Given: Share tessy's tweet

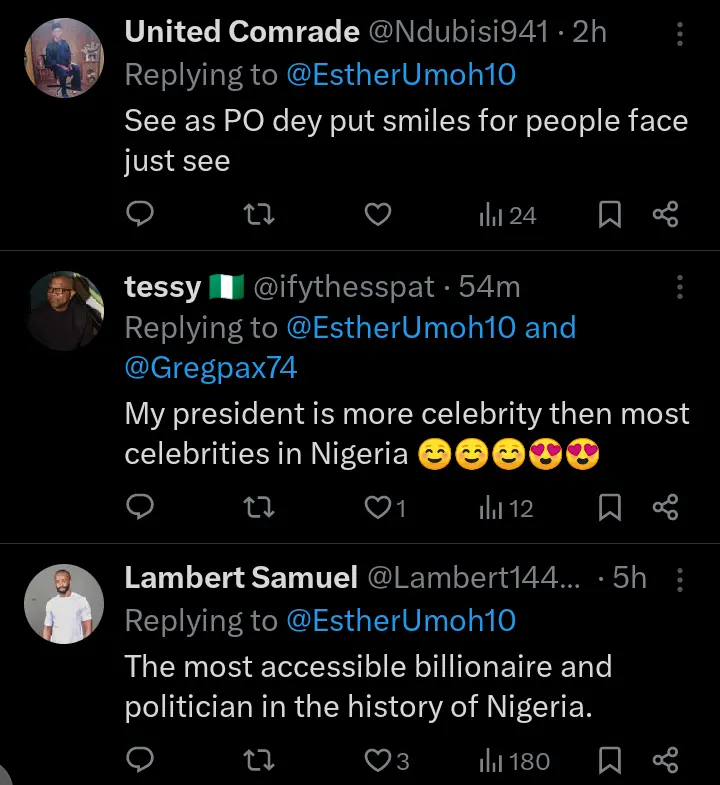Looking at the screenshot, I should [x=666, y=508].
